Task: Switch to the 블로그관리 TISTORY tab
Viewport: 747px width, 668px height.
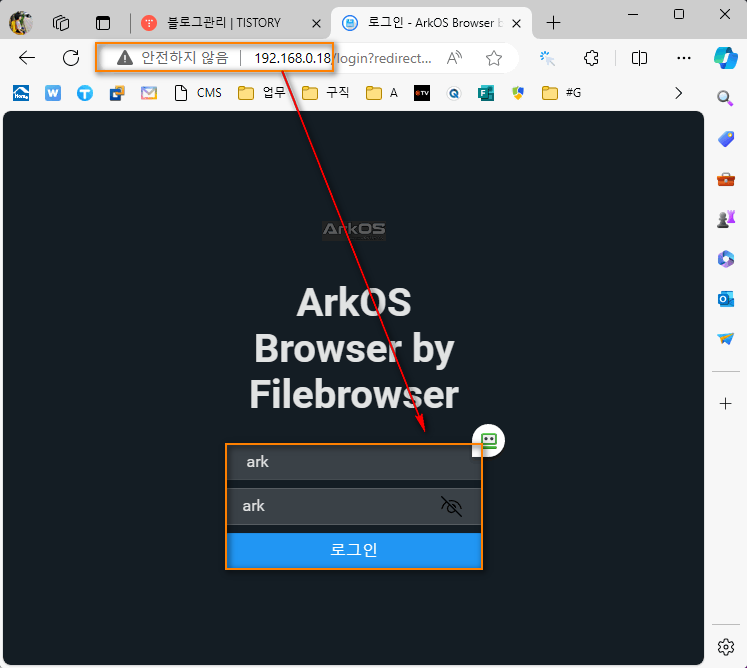Action: click(x=224, y=22)
